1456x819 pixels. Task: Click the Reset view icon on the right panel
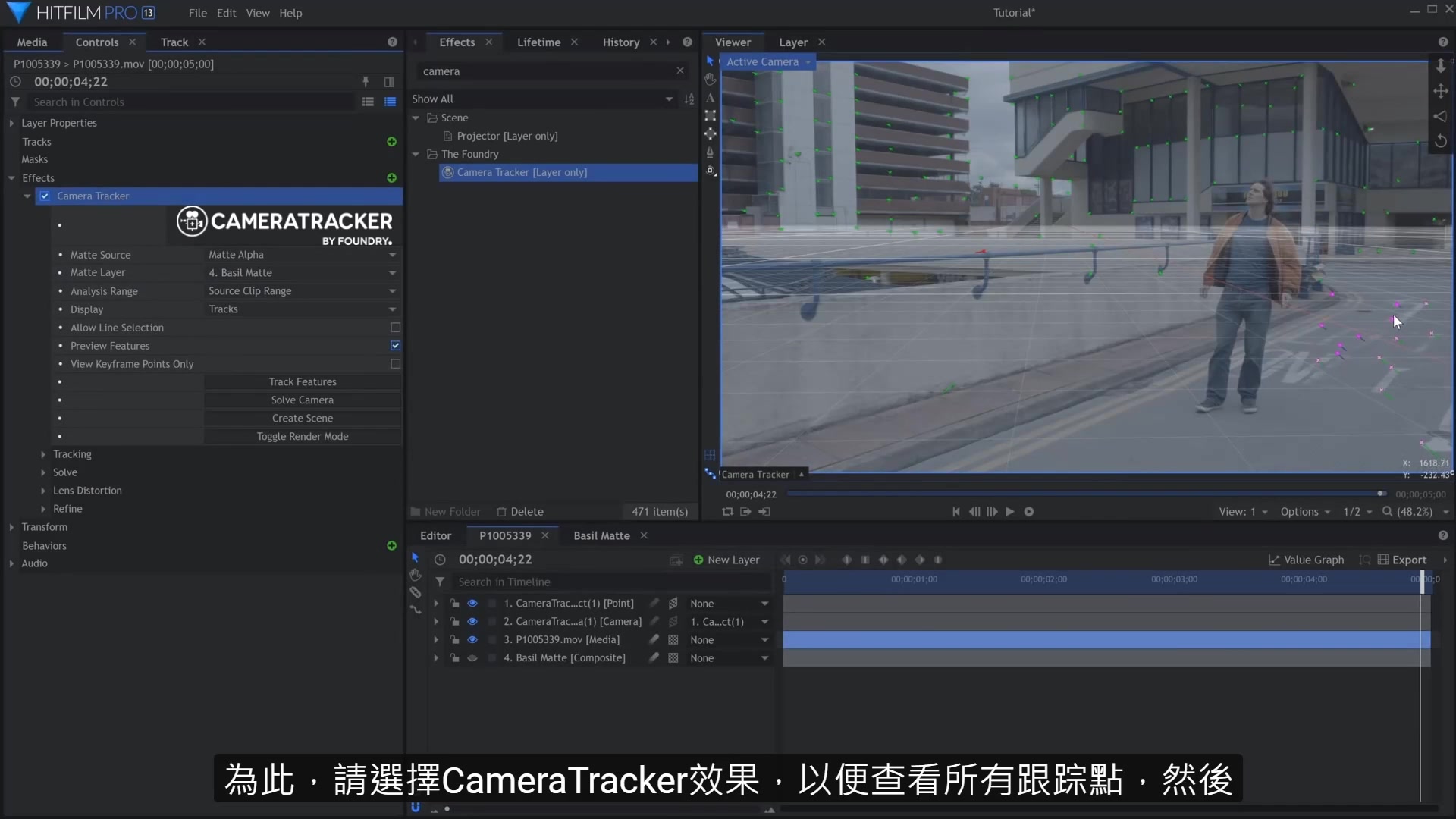point(1440,141)
